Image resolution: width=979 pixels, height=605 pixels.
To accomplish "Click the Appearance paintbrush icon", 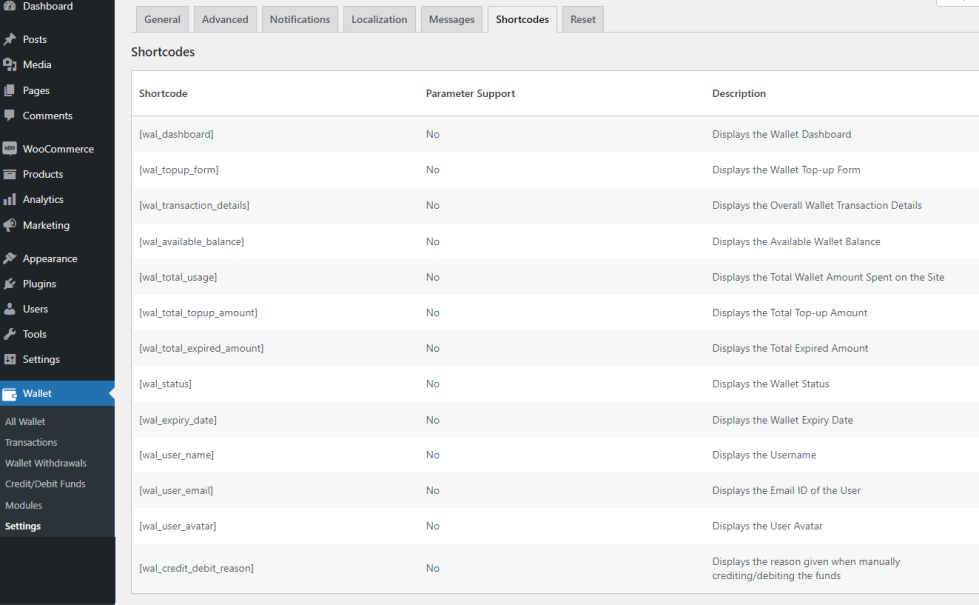I will (x=10, y=259).
